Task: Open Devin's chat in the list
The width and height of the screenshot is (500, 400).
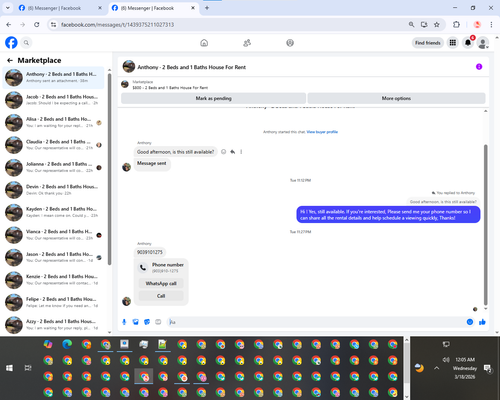Action: [x=53, y=190]
